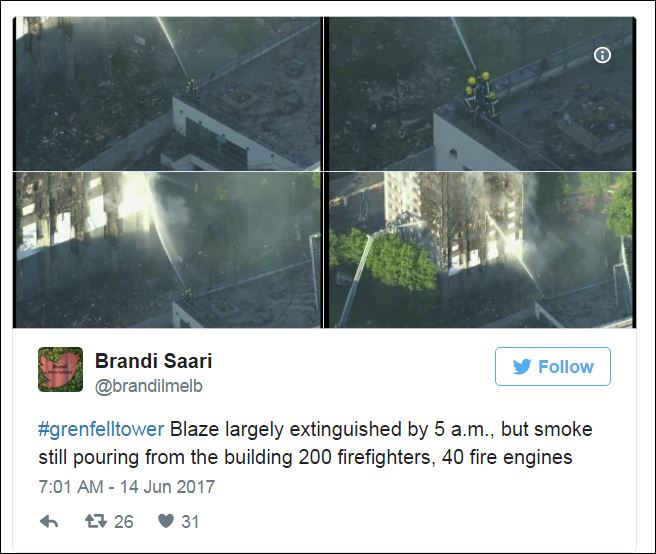The height and width of the screenshot is (554, 656).
Task: Click the Twitter bird in the Follow button
Action: 522,367
